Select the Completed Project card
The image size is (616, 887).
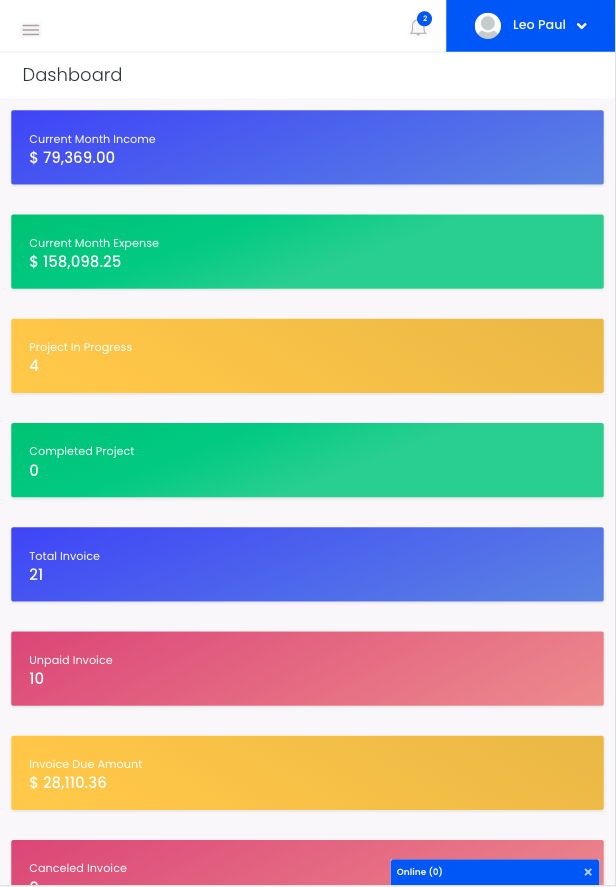(307, 460)
